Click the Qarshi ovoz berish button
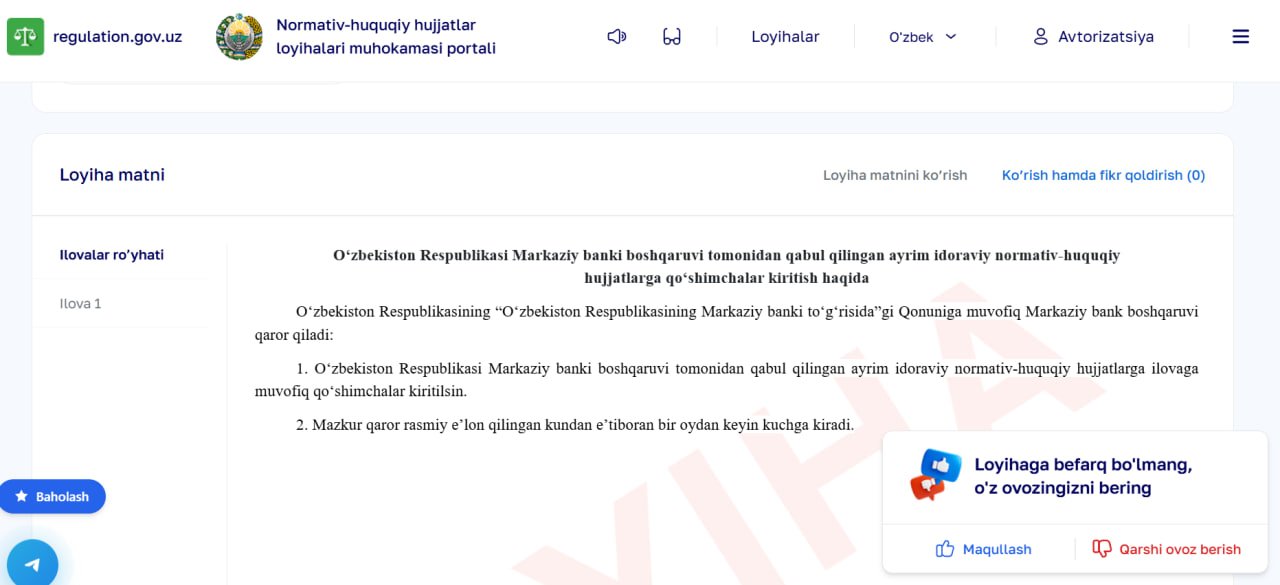 pos(1166,549)
